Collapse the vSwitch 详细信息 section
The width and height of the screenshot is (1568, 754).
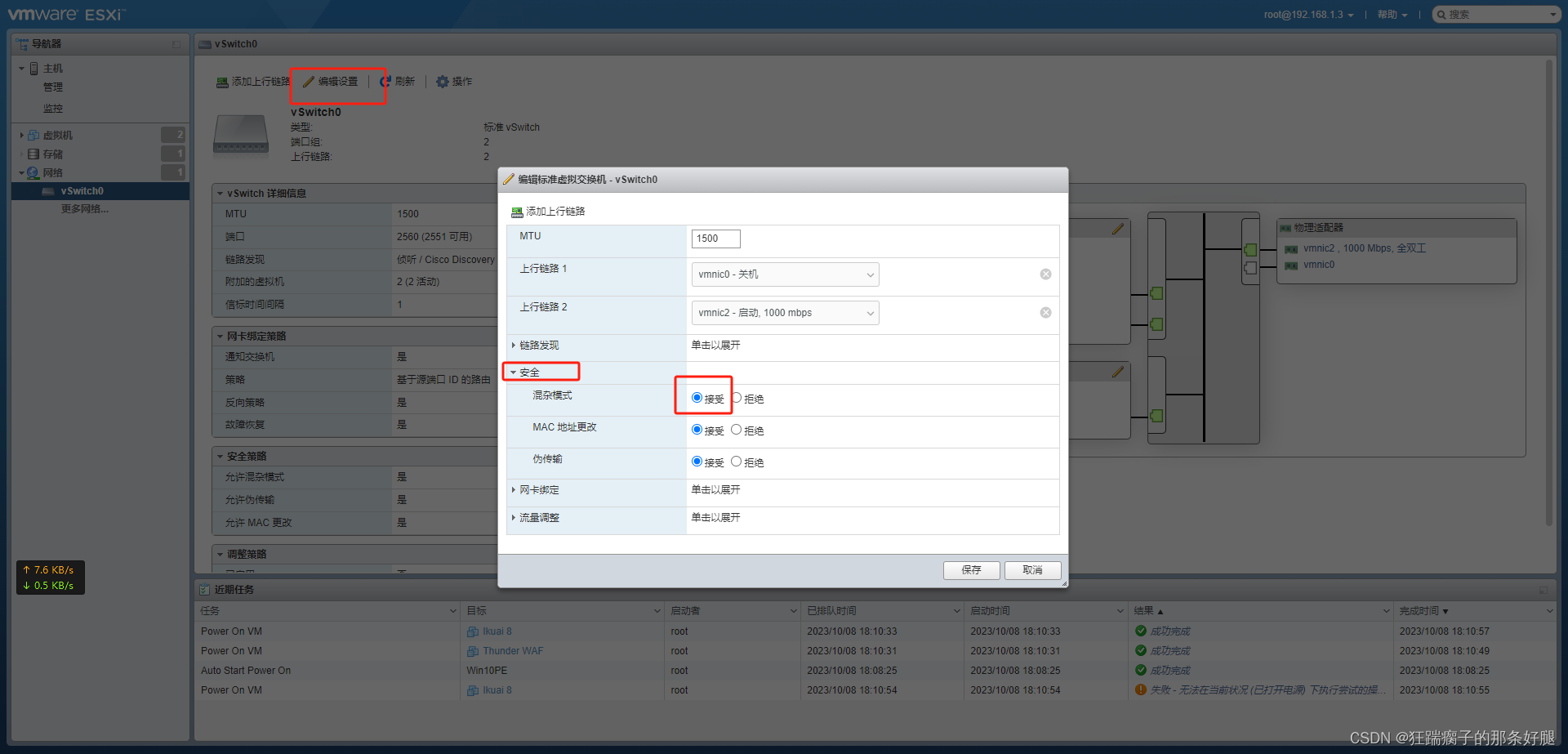220,194
